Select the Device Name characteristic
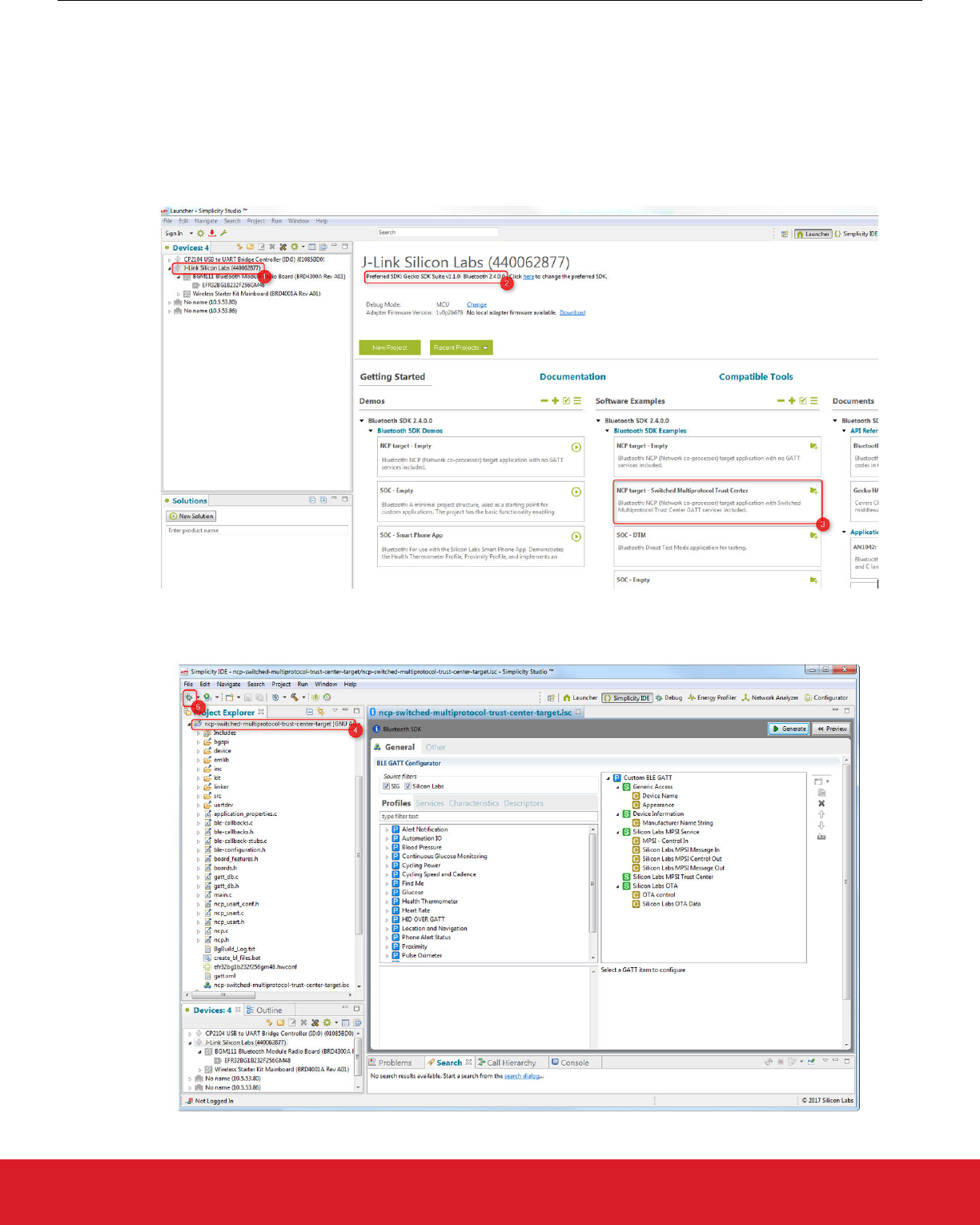 660,796
